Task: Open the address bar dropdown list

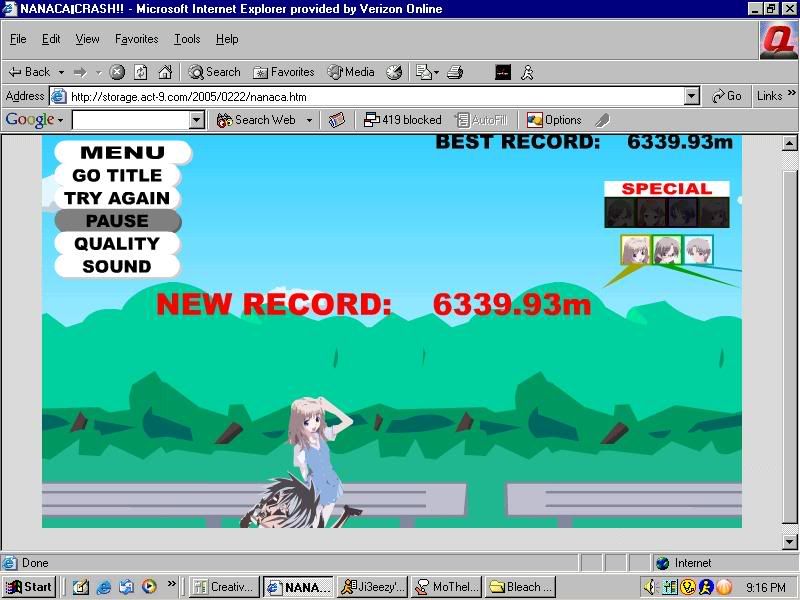Action: [x=691, y=96]
